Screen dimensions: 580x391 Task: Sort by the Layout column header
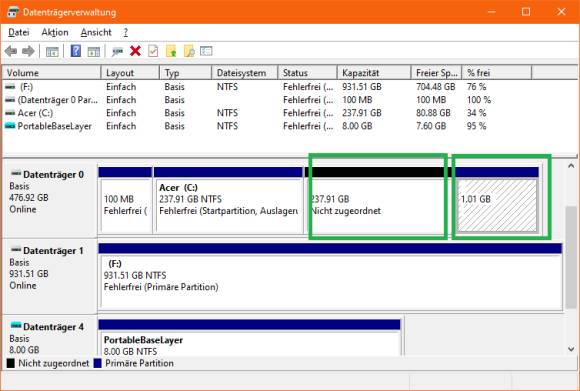click(130, 73)
